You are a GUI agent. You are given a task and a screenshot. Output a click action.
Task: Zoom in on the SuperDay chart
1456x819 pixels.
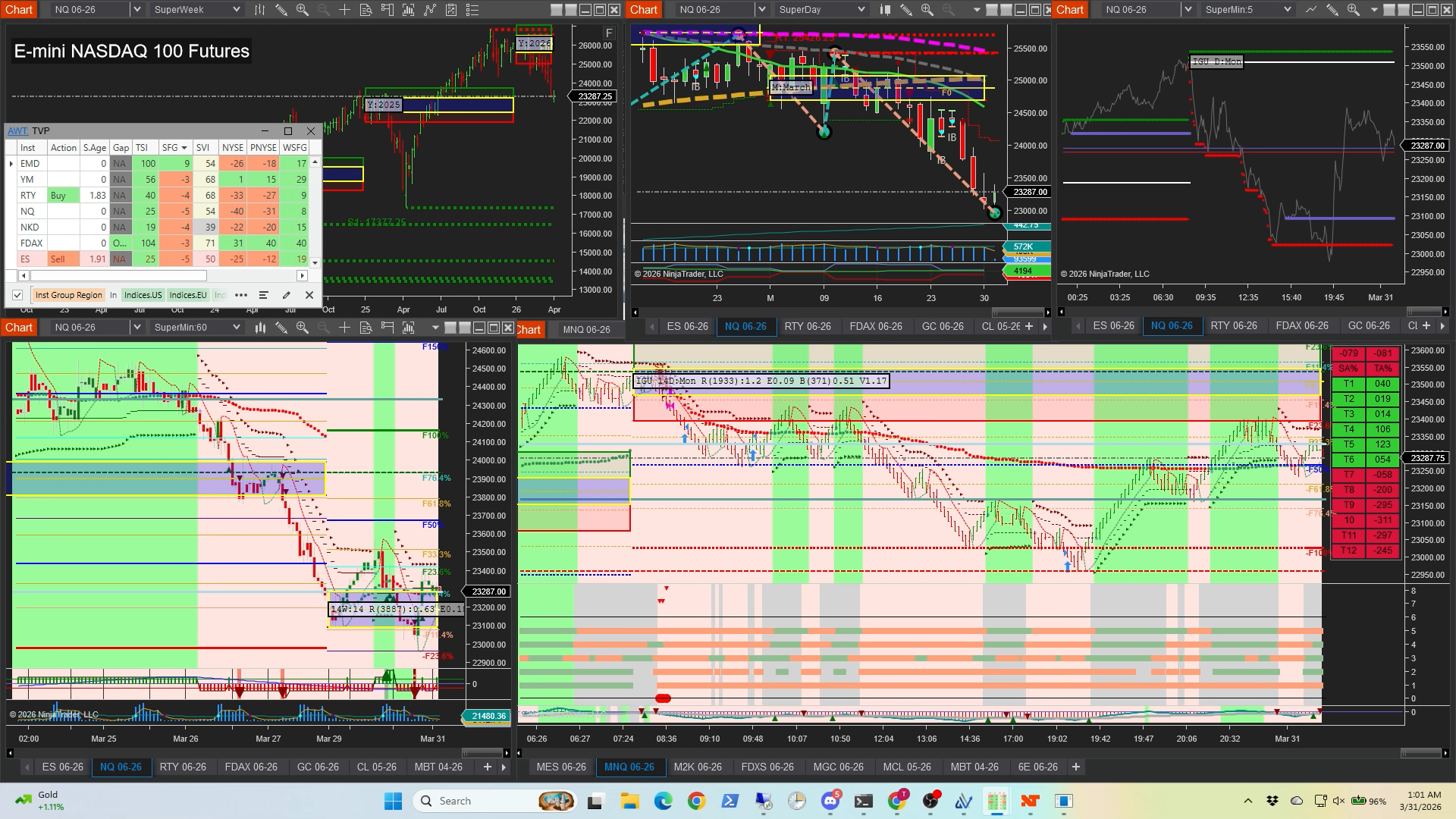pyautogui.click(x=927, y=10)
